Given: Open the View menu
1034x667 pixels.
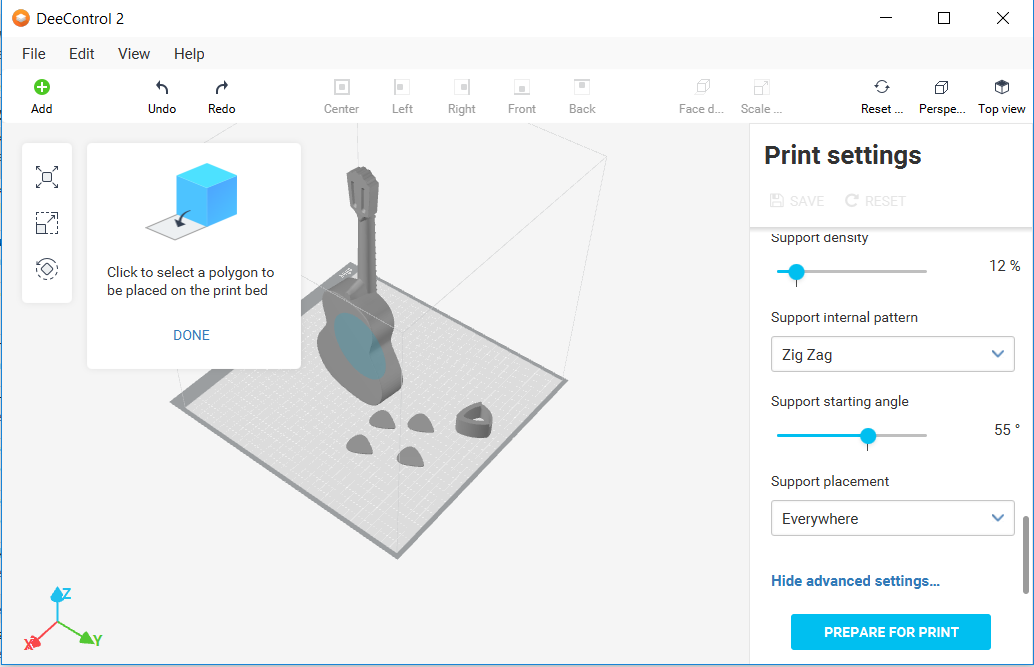Looking at the screenshot, I should (x=134, y=54).
